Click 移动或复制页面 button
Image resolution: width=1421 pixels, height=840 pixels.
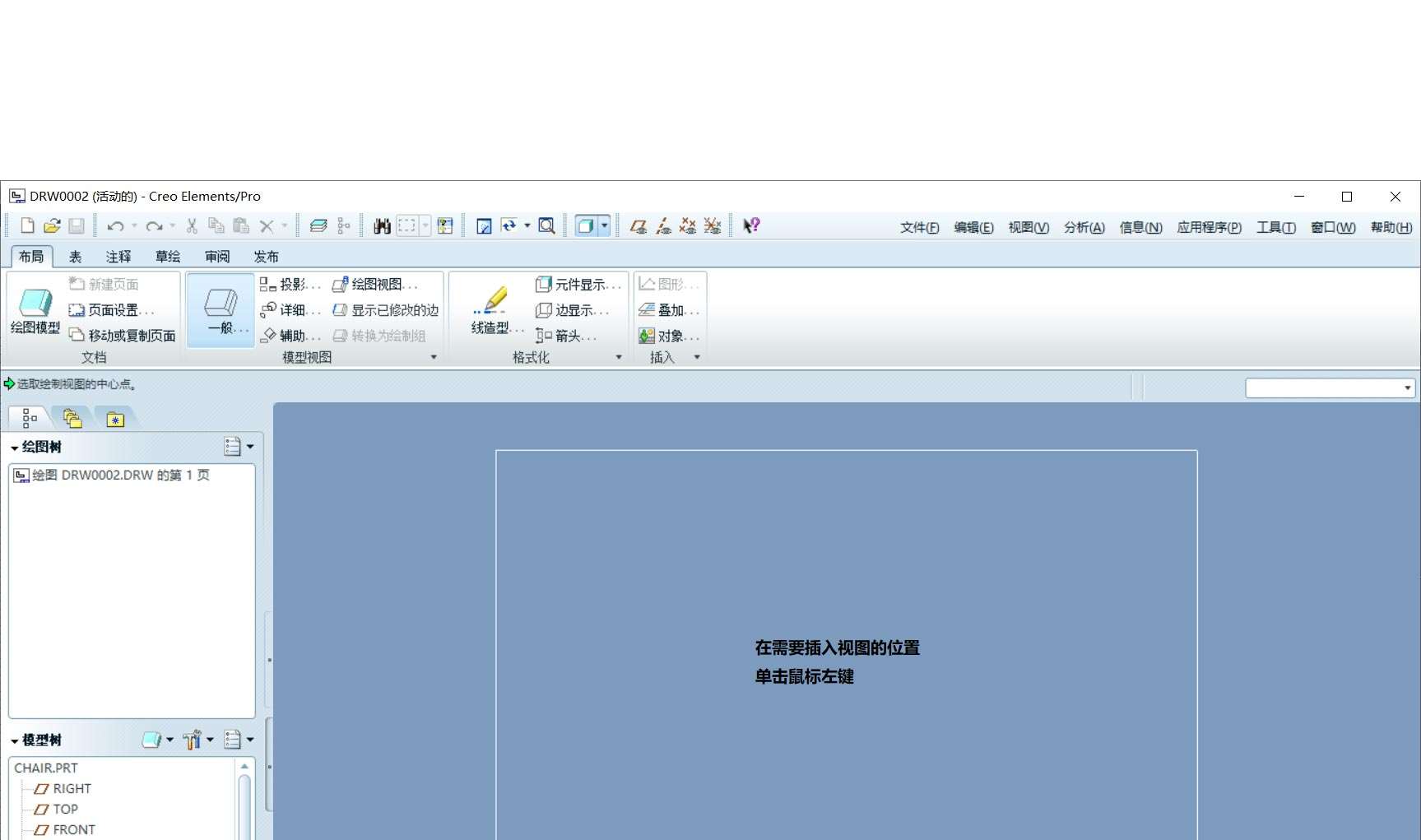click(123, 336)
